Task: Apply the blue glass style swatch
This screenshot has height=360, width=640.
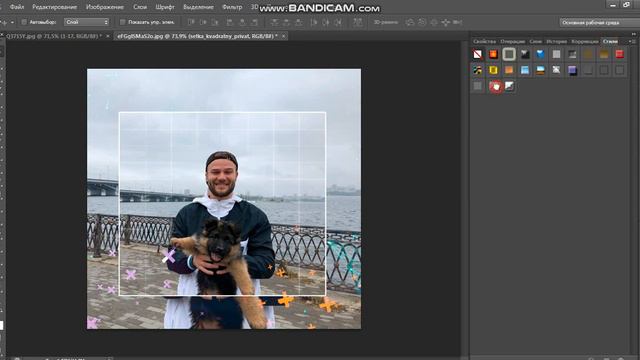Action: [540, 54]
